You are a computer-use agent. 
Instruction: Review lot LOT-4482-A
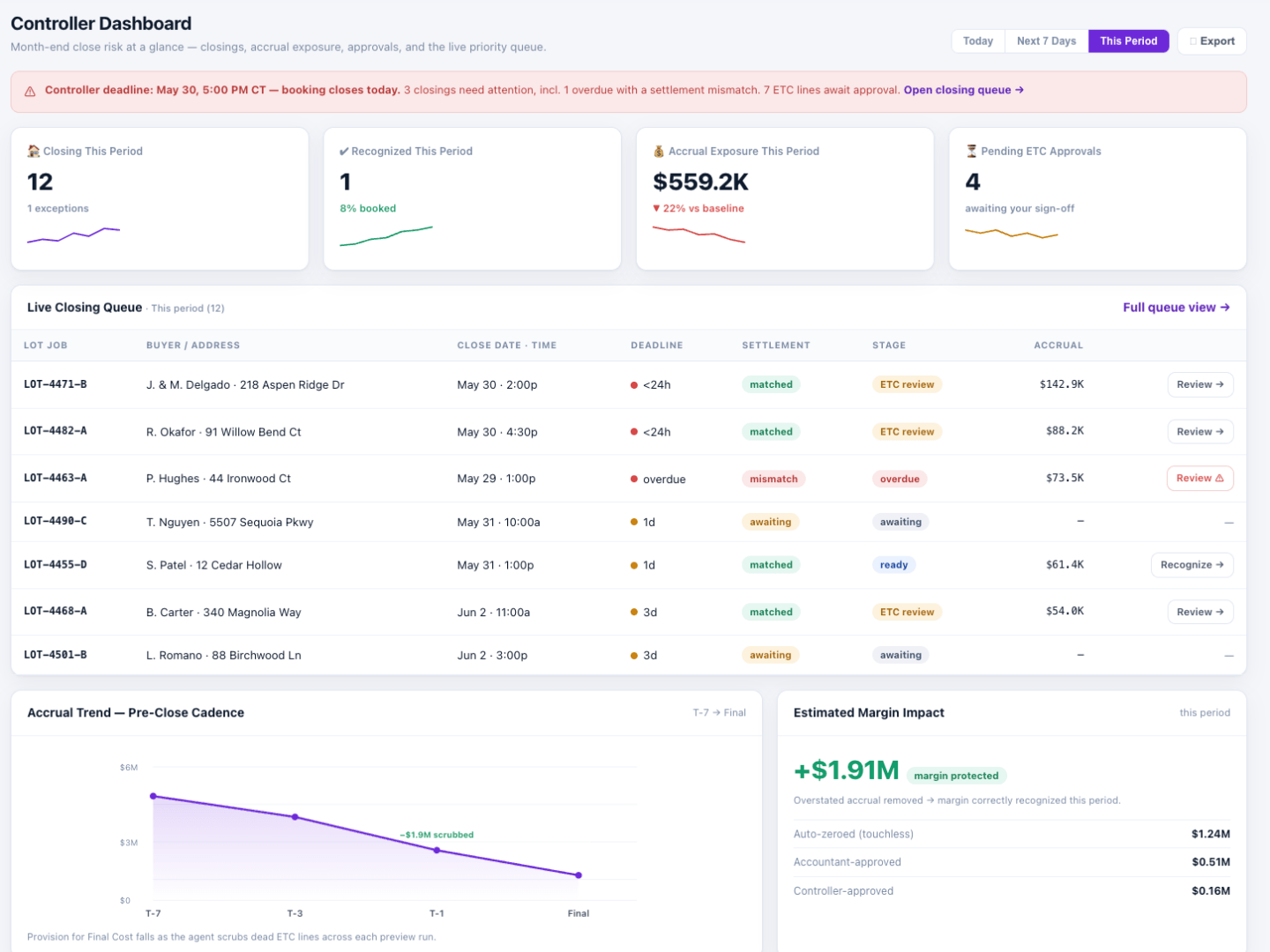point(1200,432)
